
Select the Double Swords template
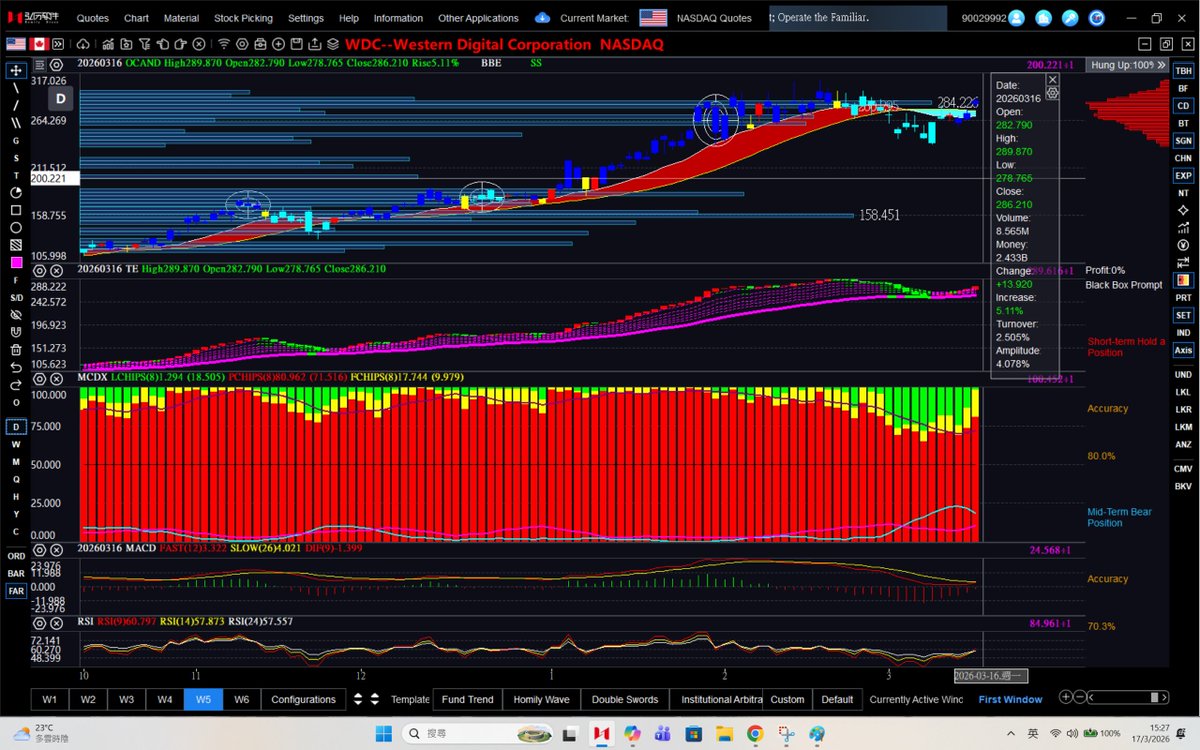coord(625,699)
